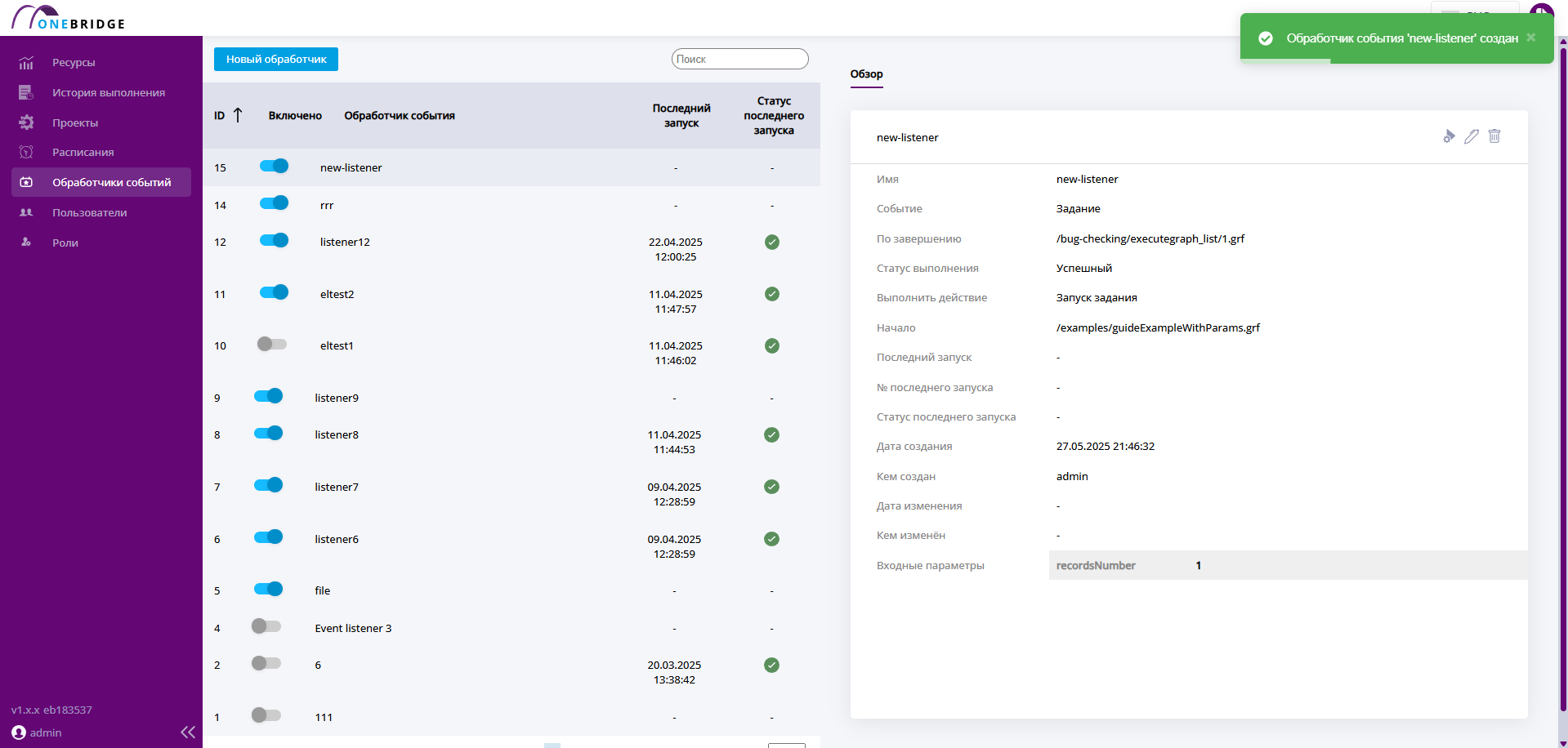Click the Пользователи people icon

tap(26, 212)
